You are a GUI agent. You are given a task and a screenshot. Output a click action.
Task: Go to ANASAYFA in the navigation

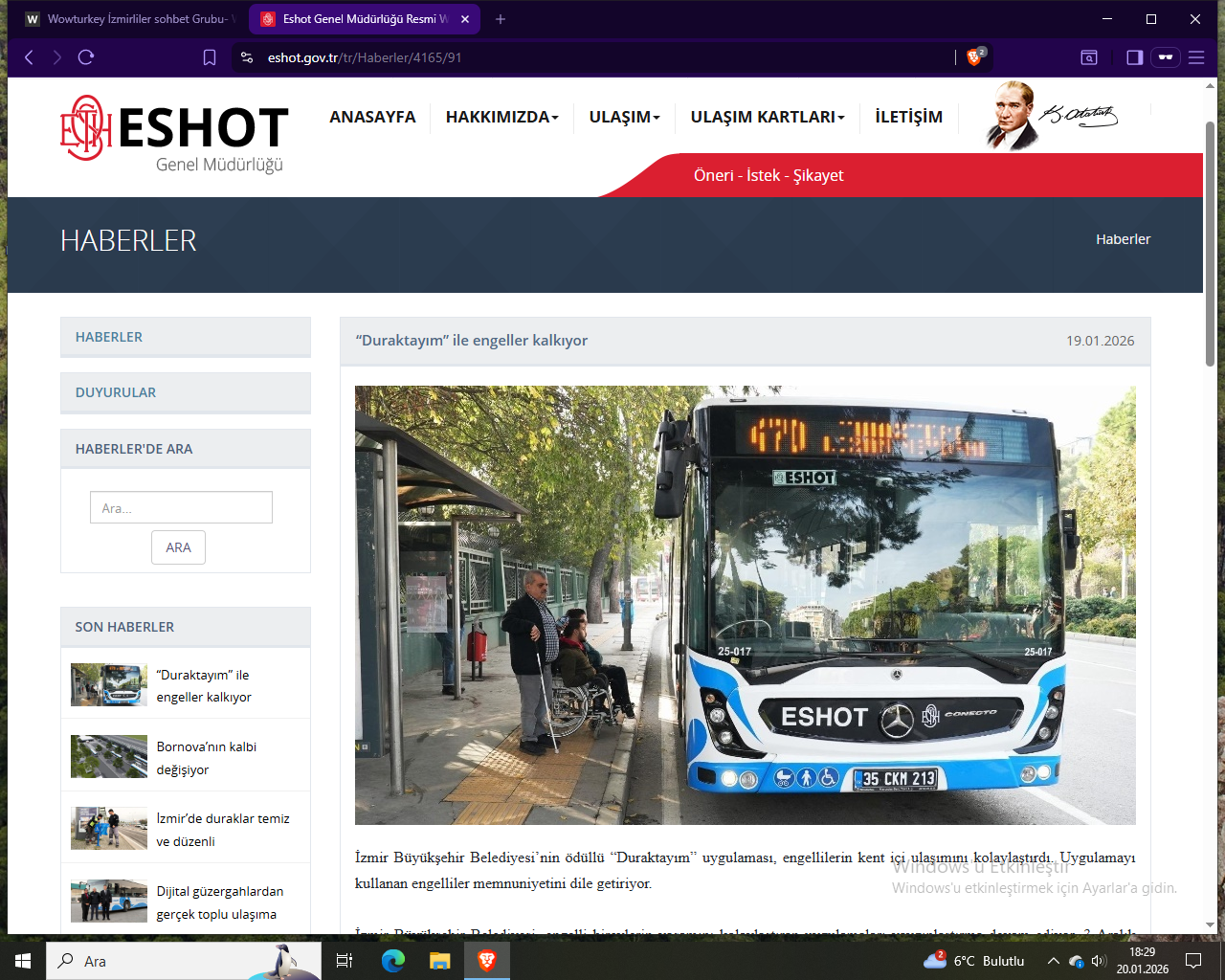click(372, 117)
